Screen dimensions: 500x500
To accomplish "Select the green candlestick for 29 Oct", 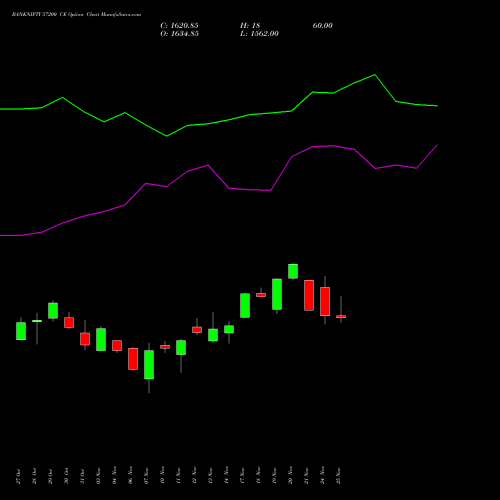I will (53, 311).
